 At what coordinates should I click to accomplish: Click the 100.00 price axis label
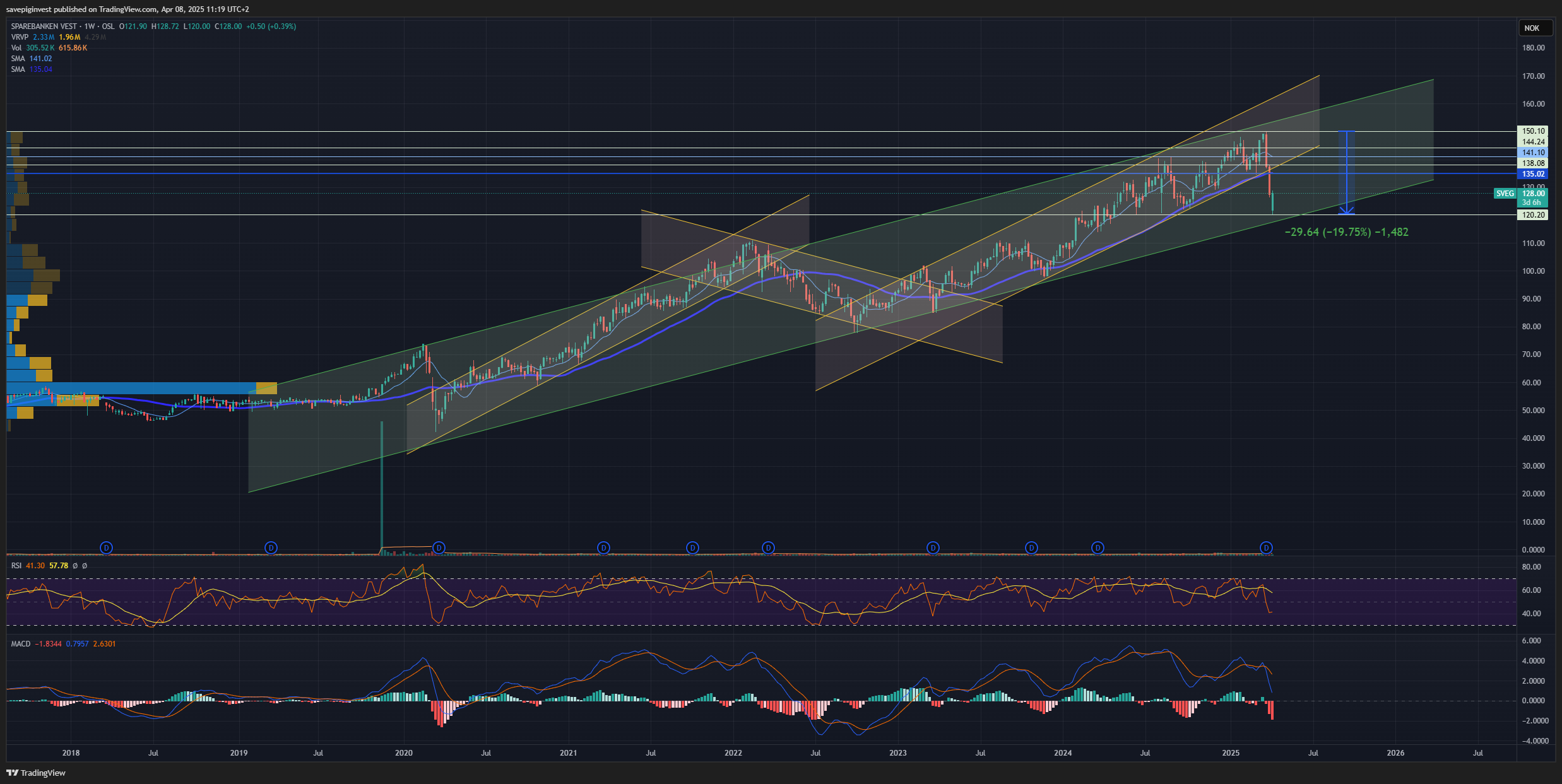point(1534,271)
